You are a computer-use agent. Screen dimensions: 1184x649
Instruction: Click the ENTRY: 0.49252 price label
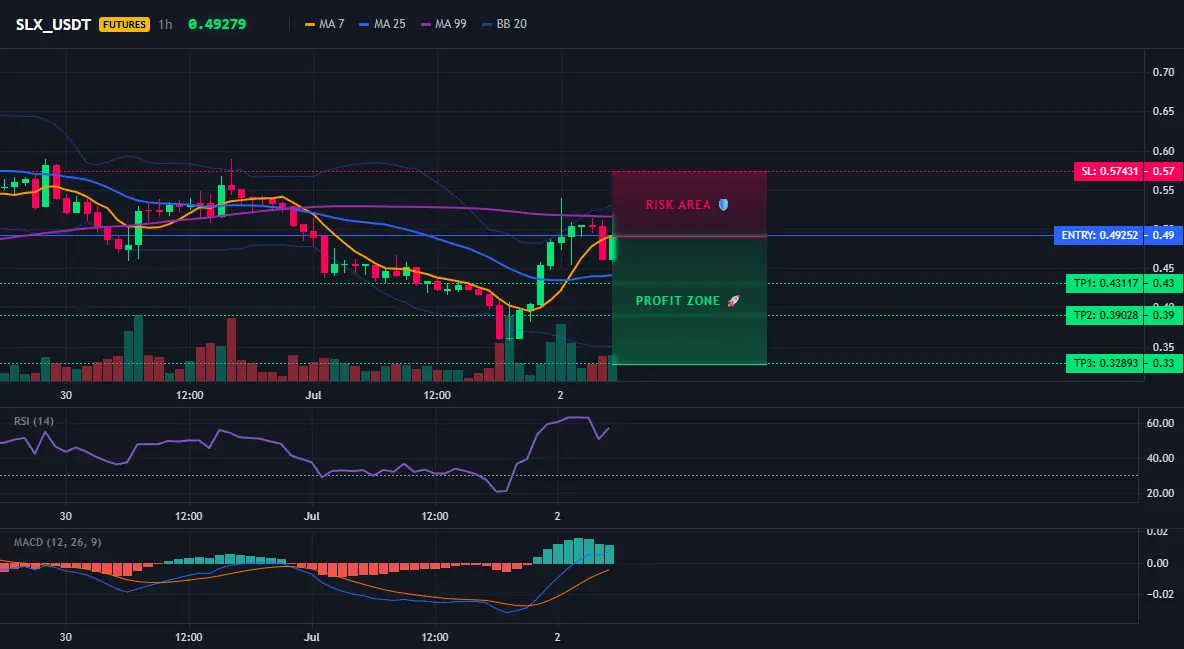coord(1099,235)
